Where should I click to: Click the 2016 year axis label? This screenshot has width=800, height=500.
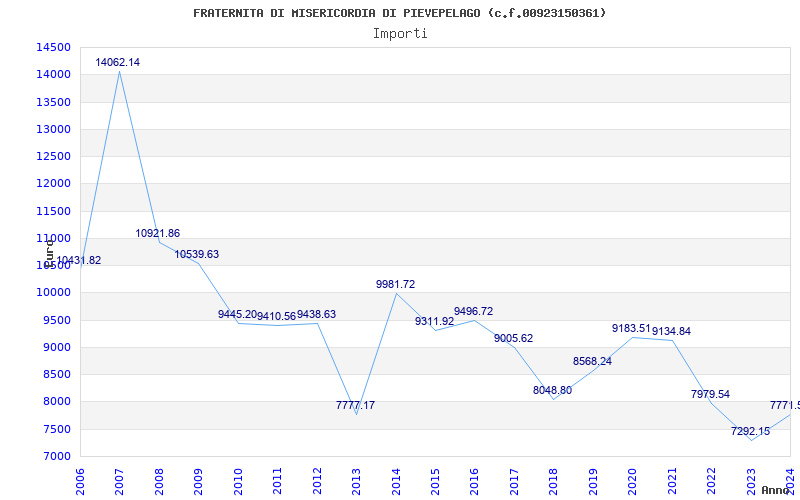(x=474, y=482)
